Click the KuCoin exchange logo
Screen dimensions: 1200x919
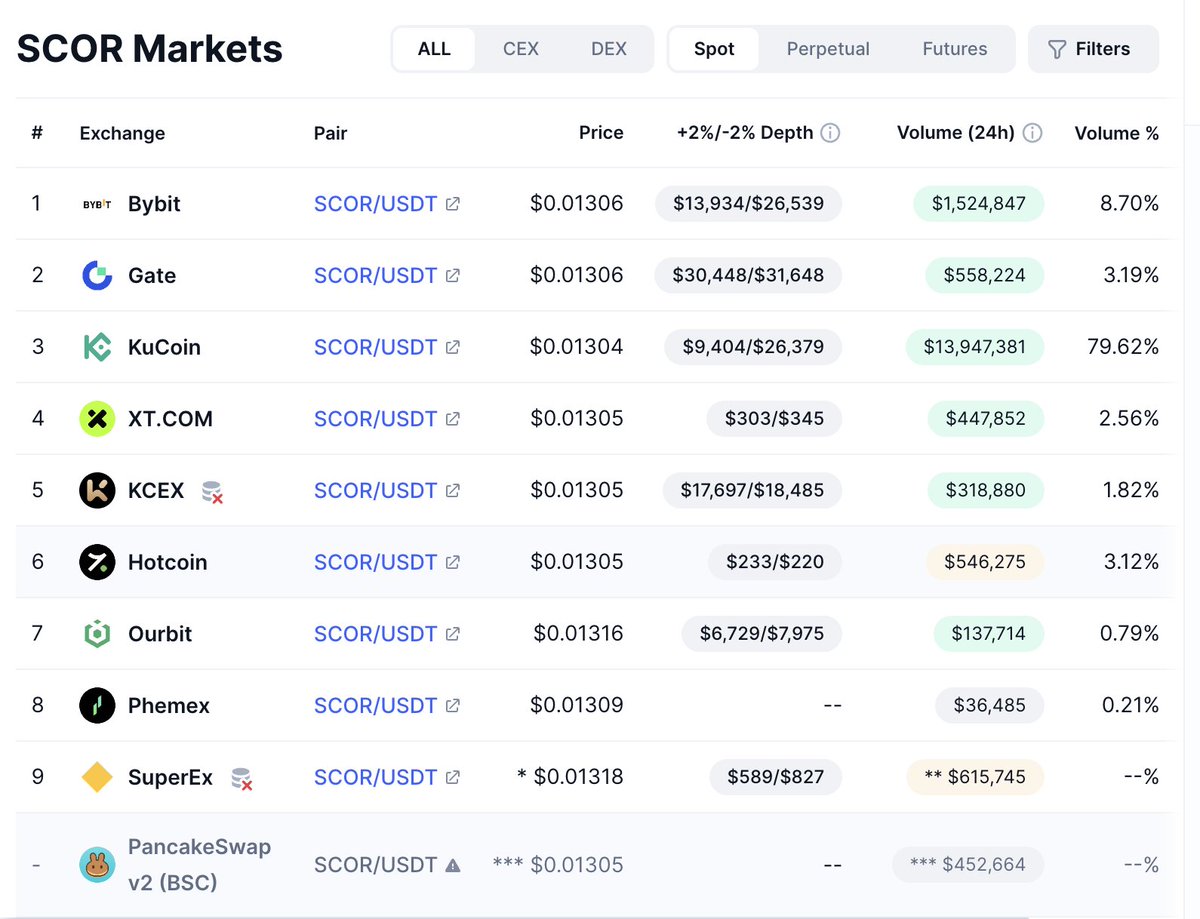pos(97,347)
